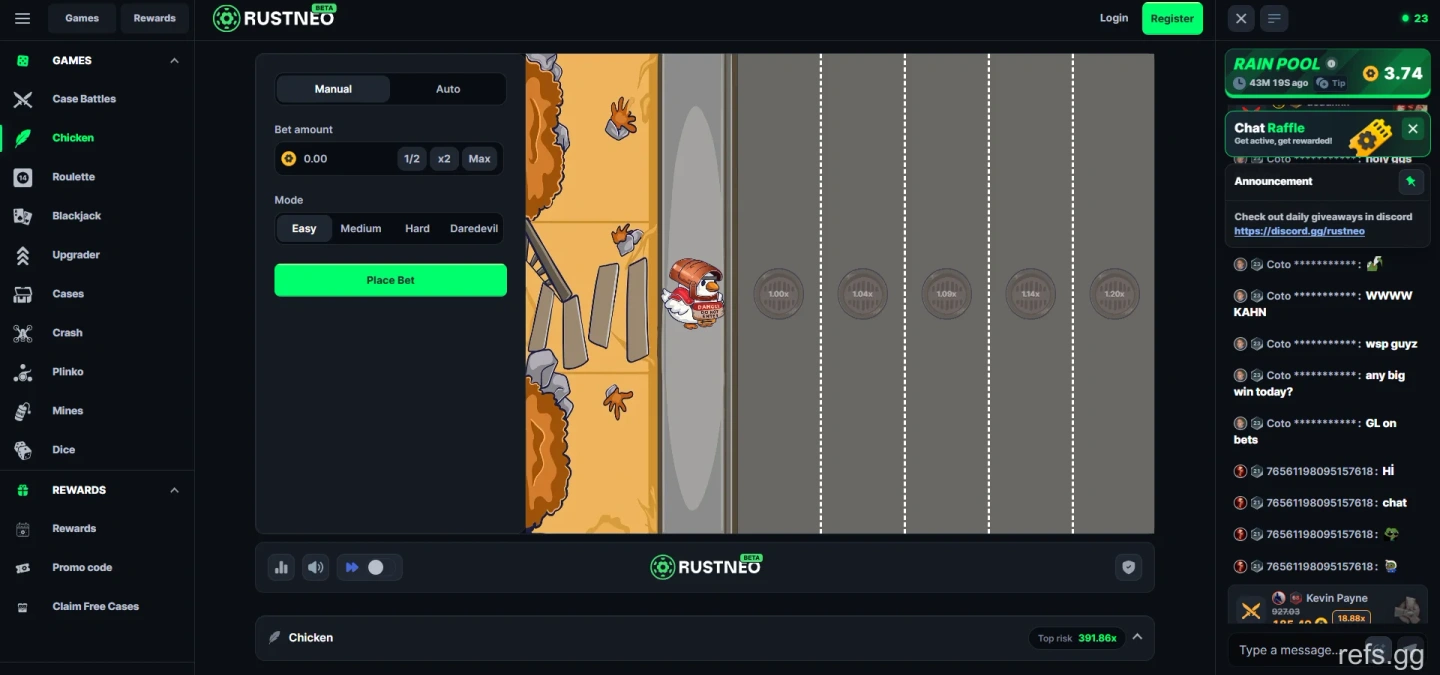
Task: Click the Kevin Payne username
Action: [1336, 598]
